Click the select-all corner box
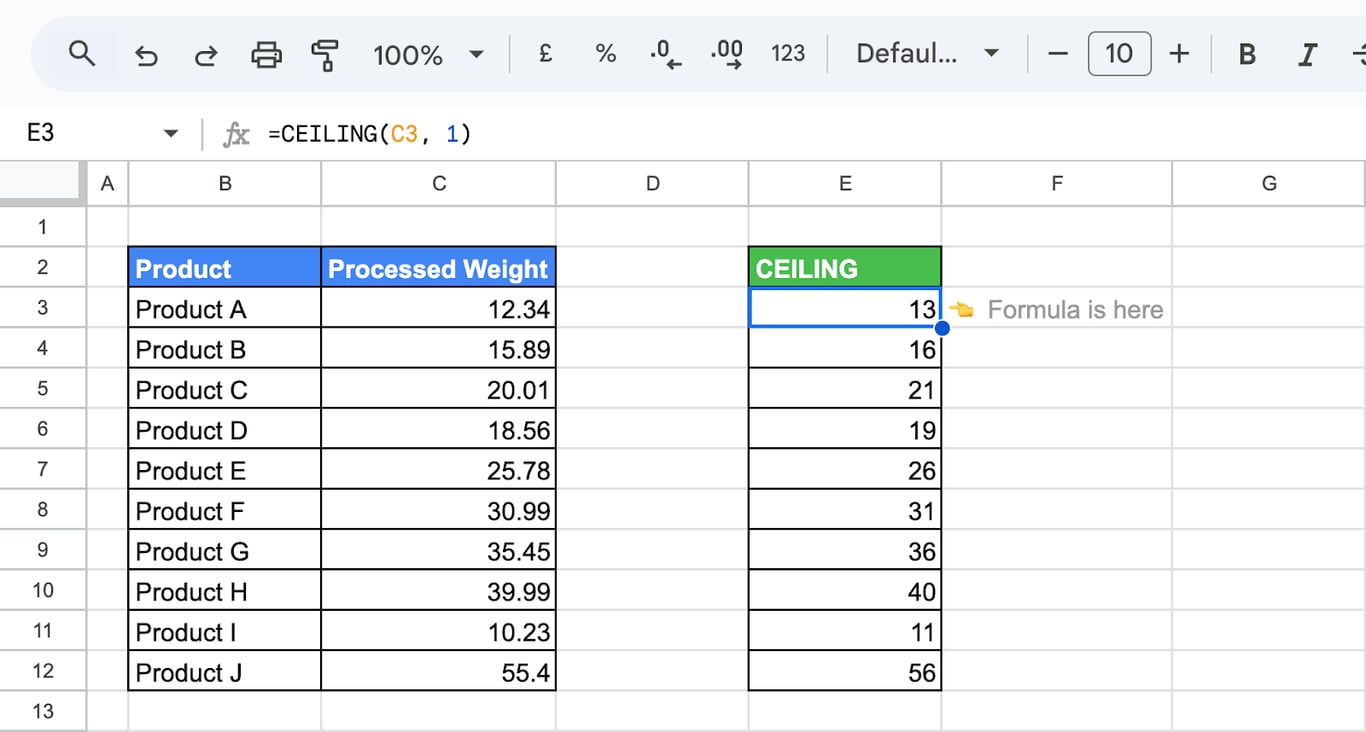Image resolution: width=1366 pixels, height=732 pixels. tap(43, 184)
